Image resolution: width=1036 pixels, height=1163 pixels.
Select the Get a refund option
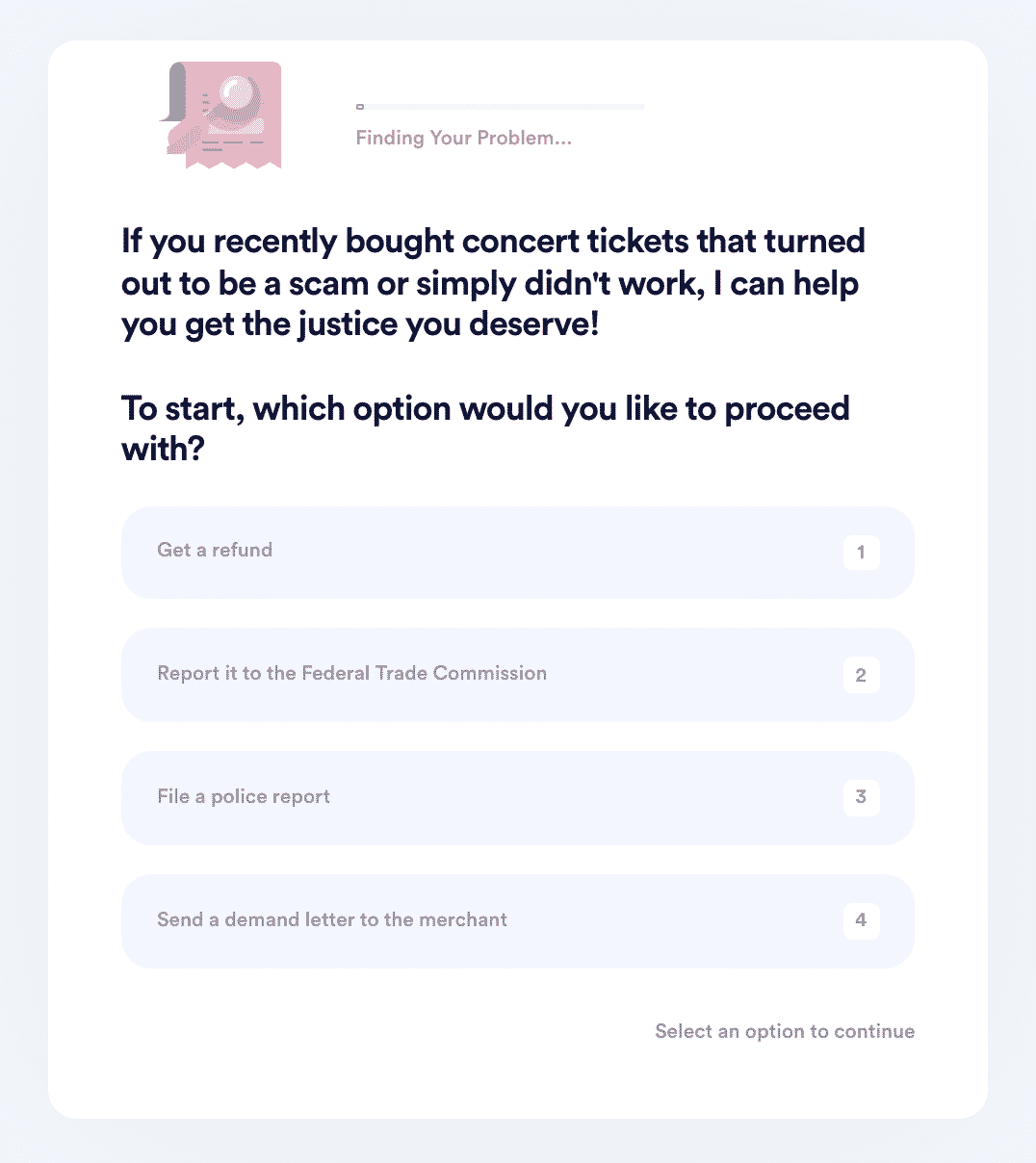[x=518, y=553]
